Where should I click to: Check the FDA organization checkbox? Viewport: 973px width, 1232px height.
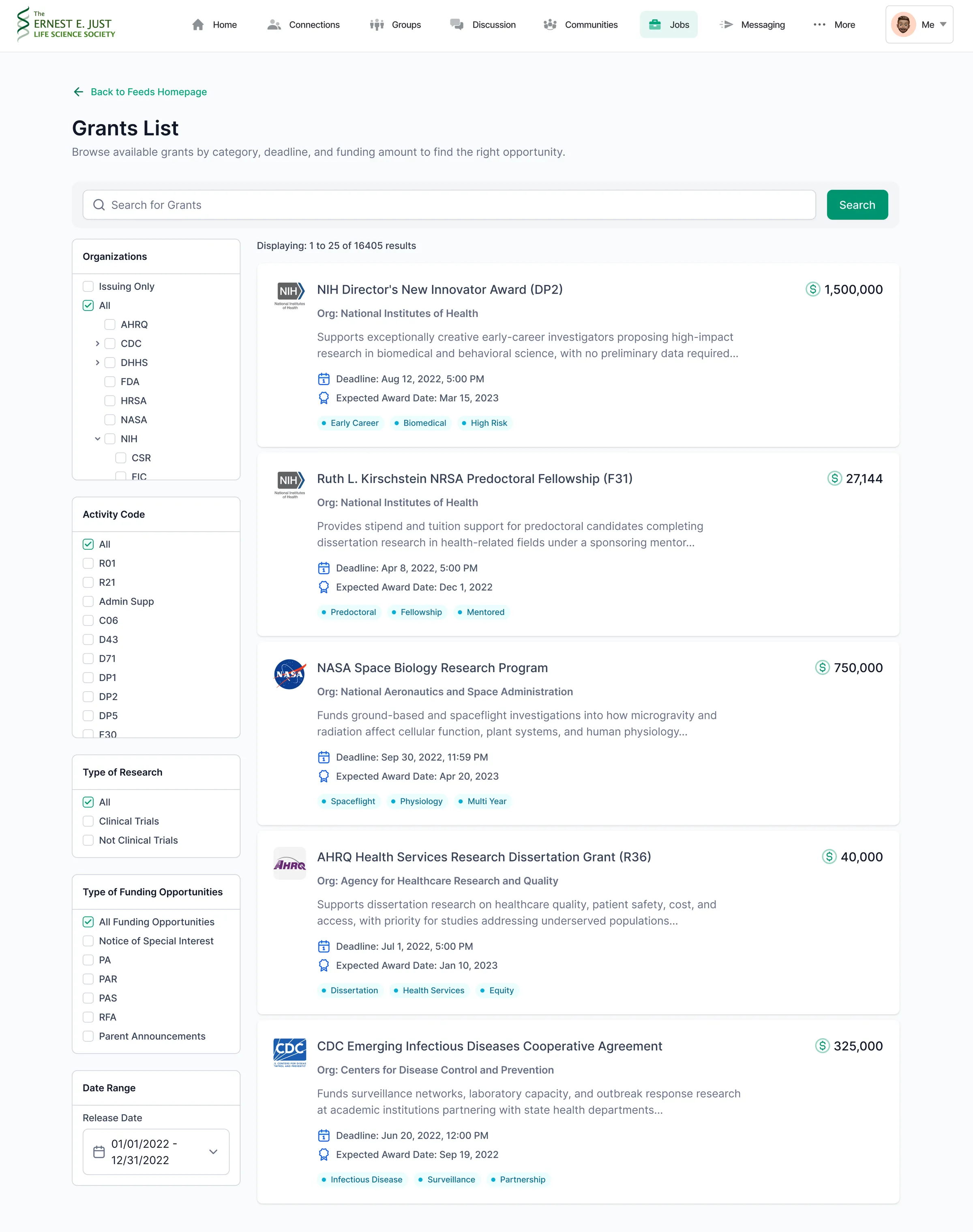[x=110, y=381]
